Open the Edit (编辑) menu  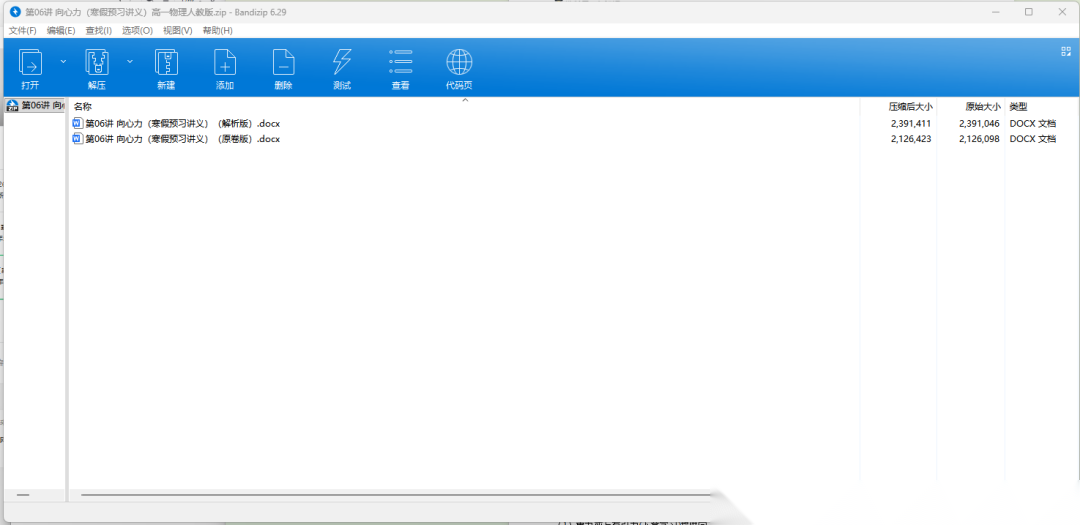click(x=61, y=31)
